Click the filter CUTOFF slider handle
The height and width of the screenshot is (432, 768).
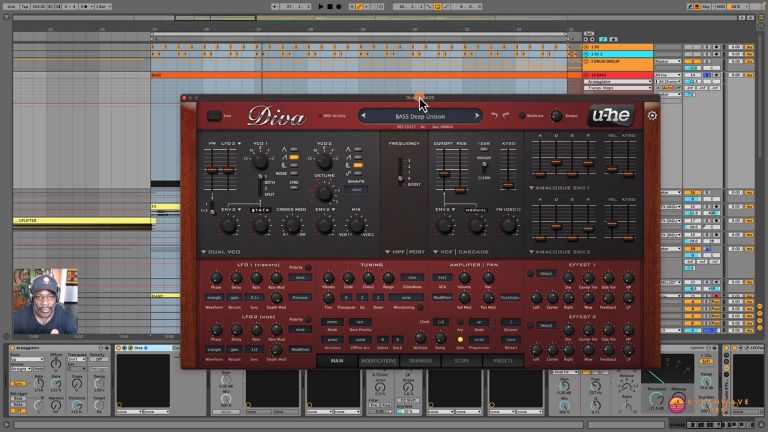click(444, 174)
